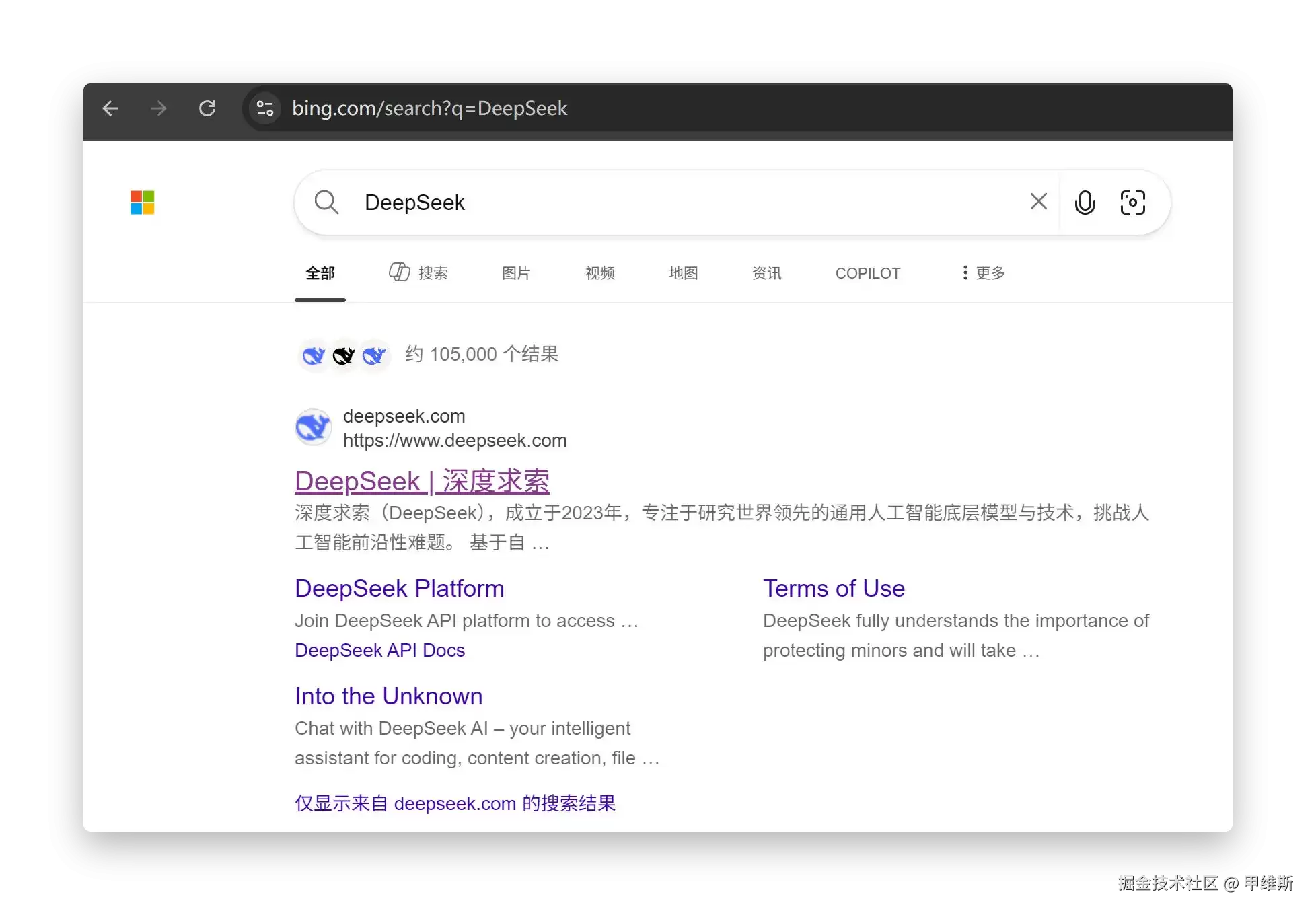The height and width of the screenshot is (915, 1316).
Task: Click the first blue whale result icon
Action: point(313,355)
